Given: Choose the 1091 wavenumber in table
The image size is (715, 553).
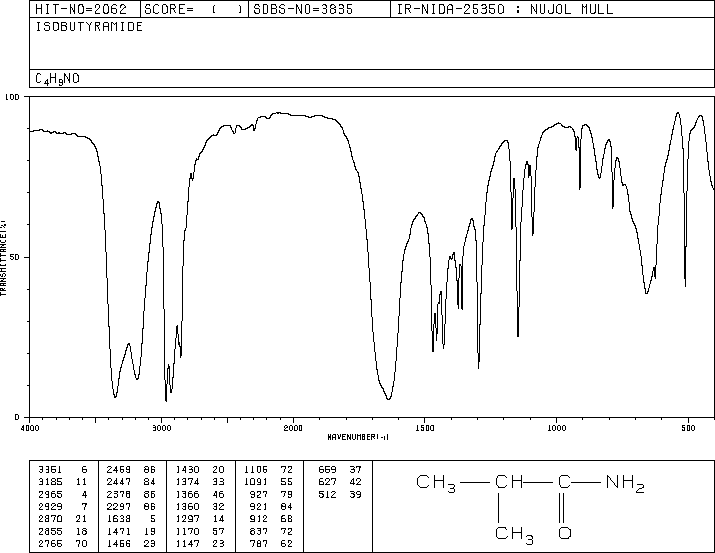Looking at the screenshot, I should (x=256, y=482).
